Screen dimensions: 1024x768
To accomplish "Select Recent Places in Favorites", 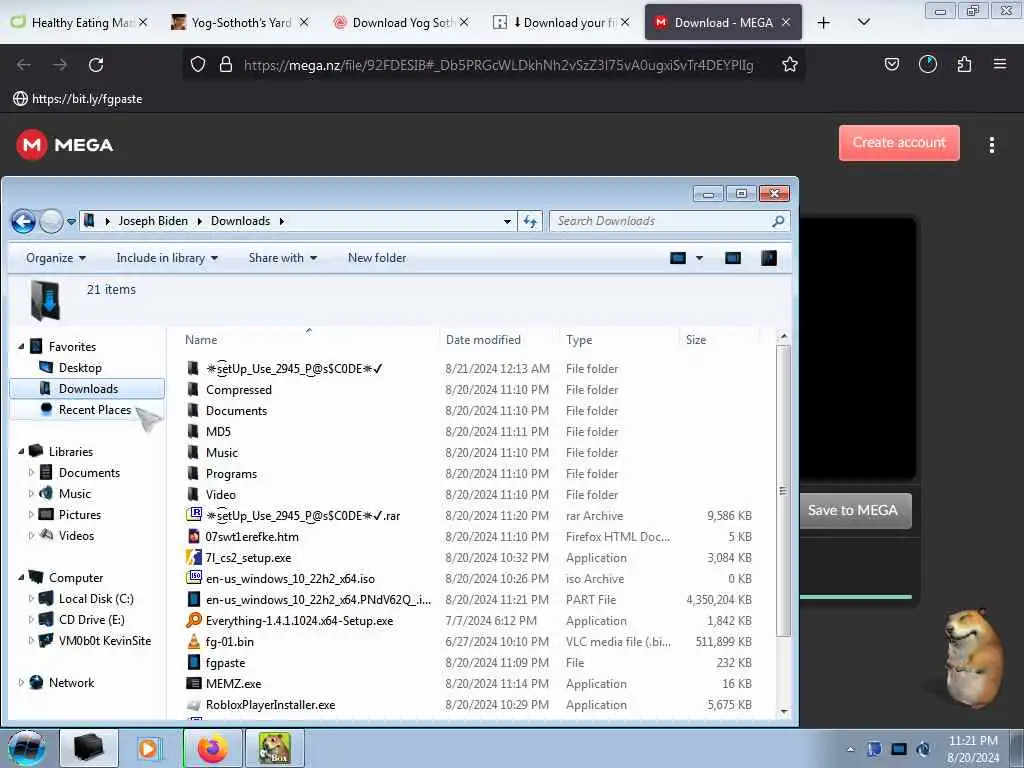I will point(95,409).
